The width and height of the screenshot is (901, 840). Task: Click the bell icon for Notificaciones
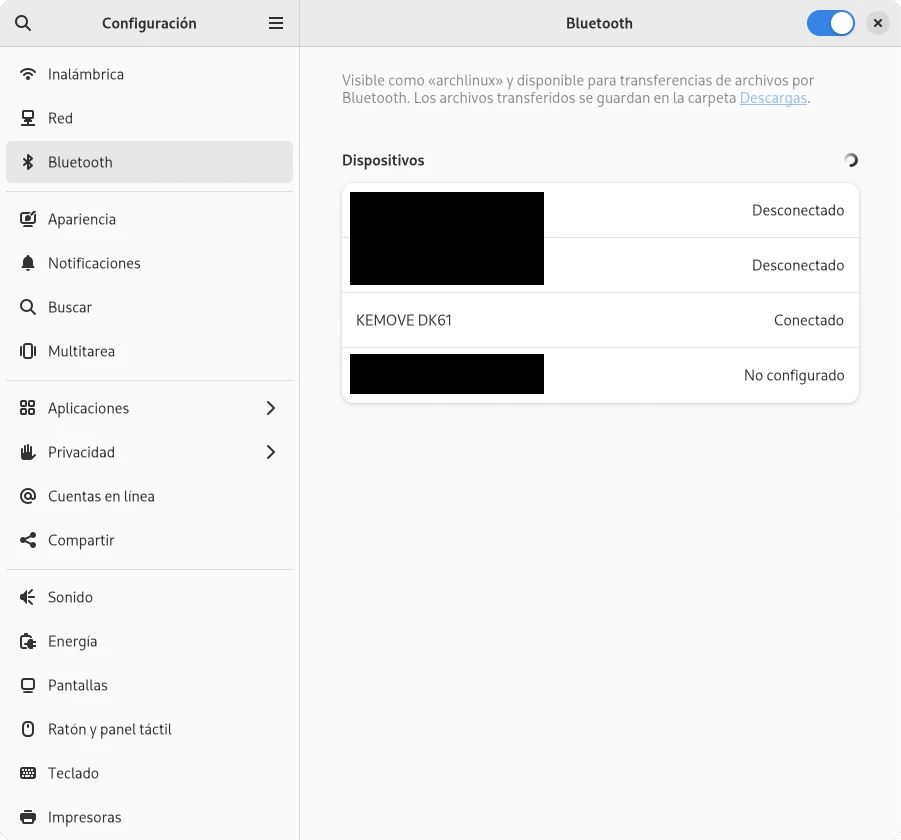tap(28, 263)
